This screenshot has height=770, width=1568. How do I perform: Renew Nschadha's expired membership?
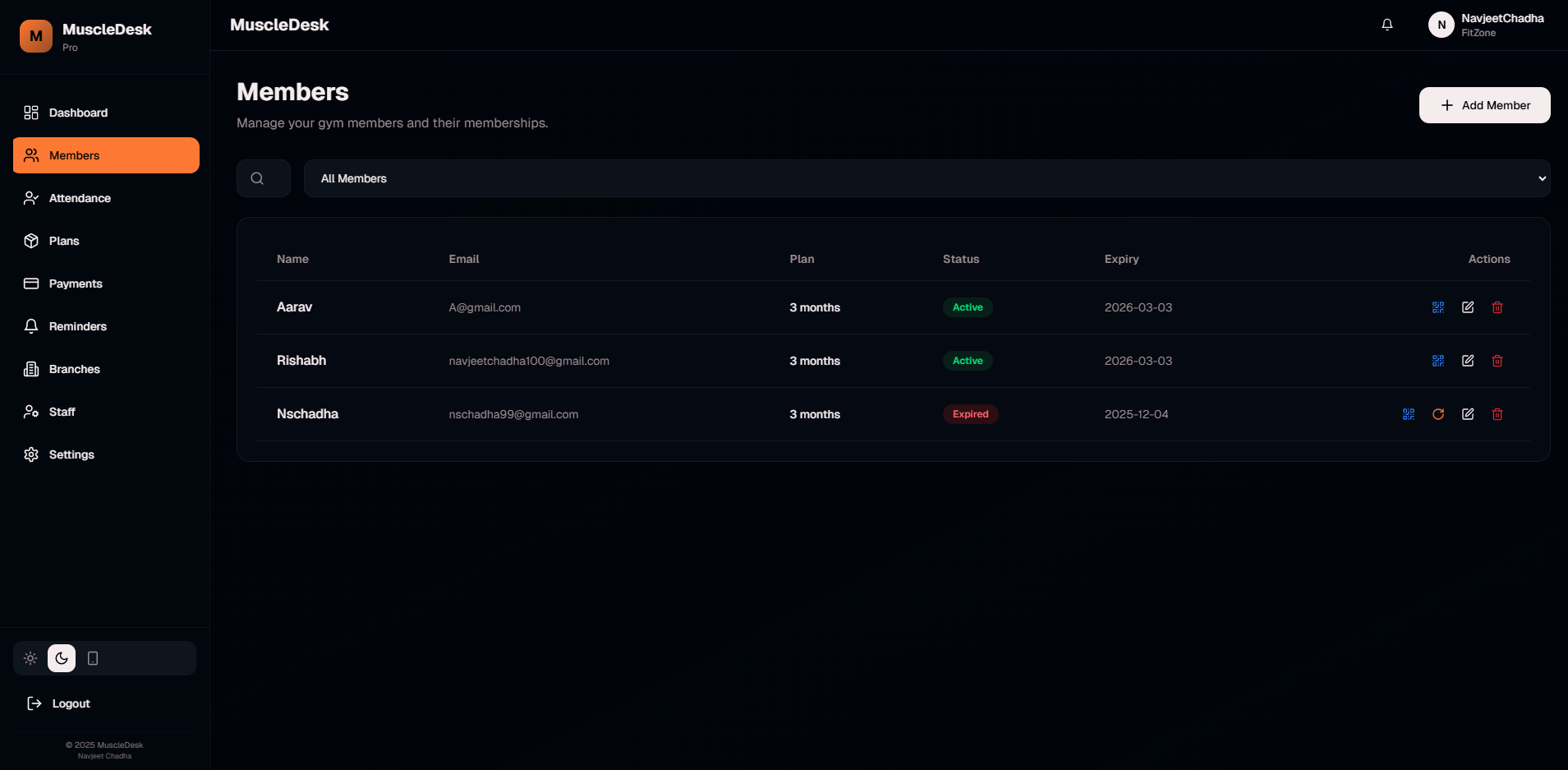click(1437, 414)
